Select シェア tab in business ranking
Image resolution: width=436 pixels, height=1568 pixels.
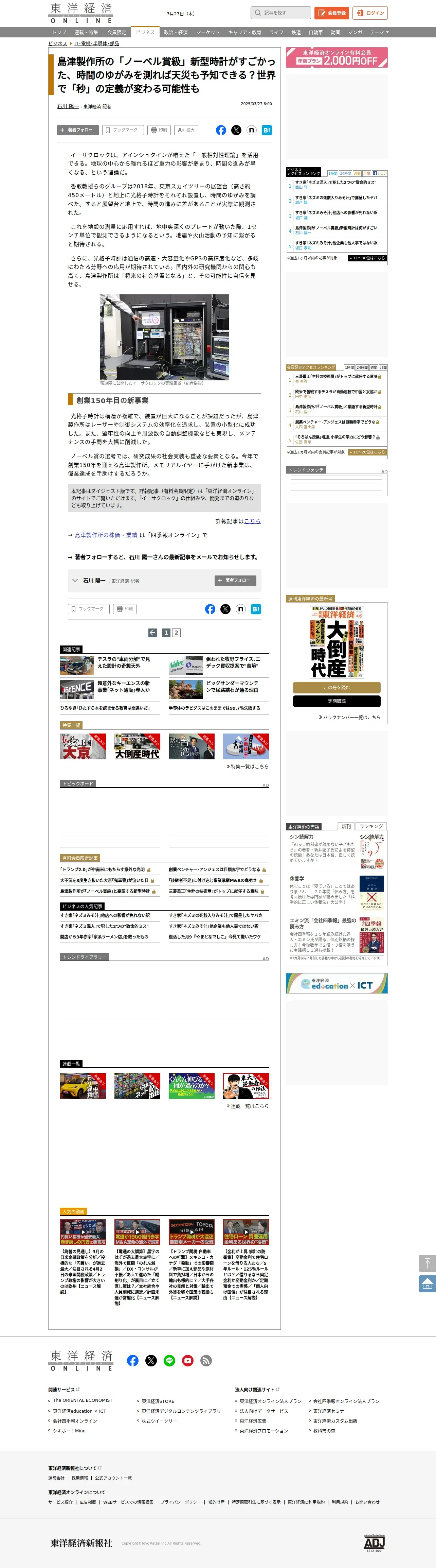click(x=379, y=173)
